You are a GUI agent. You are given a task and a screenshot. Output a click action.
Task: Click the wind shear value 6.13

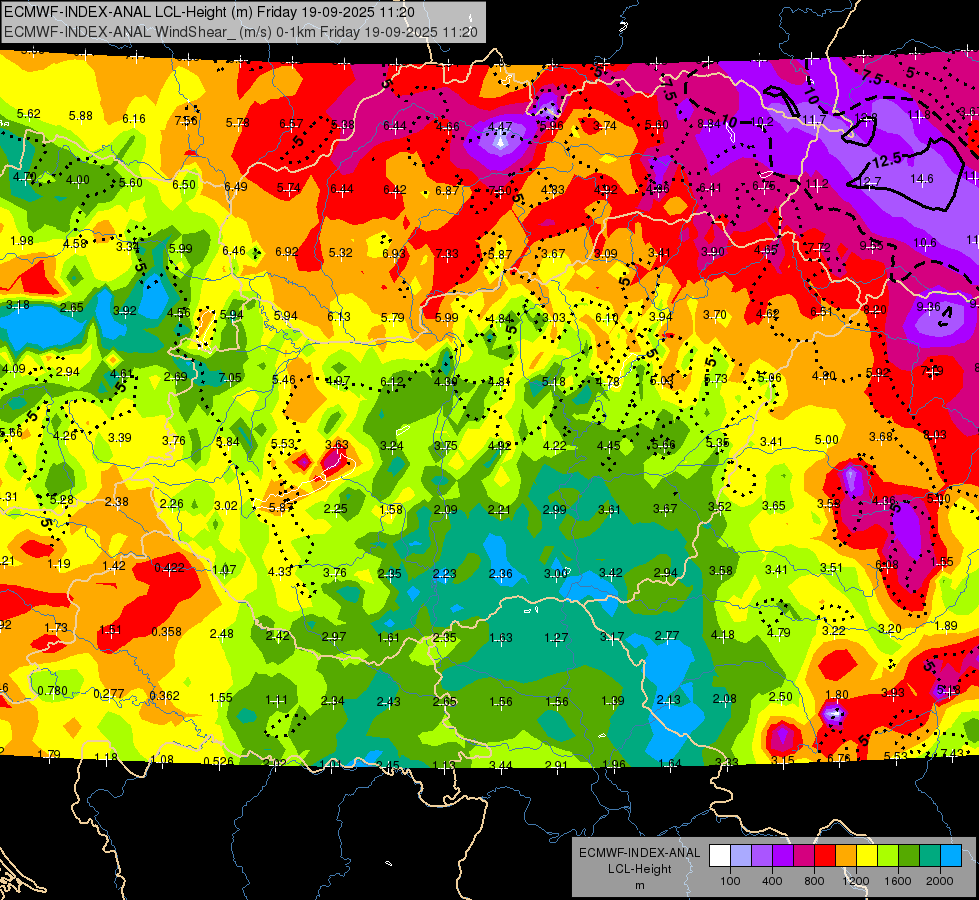pyautogui.click(x=339, y=317)
